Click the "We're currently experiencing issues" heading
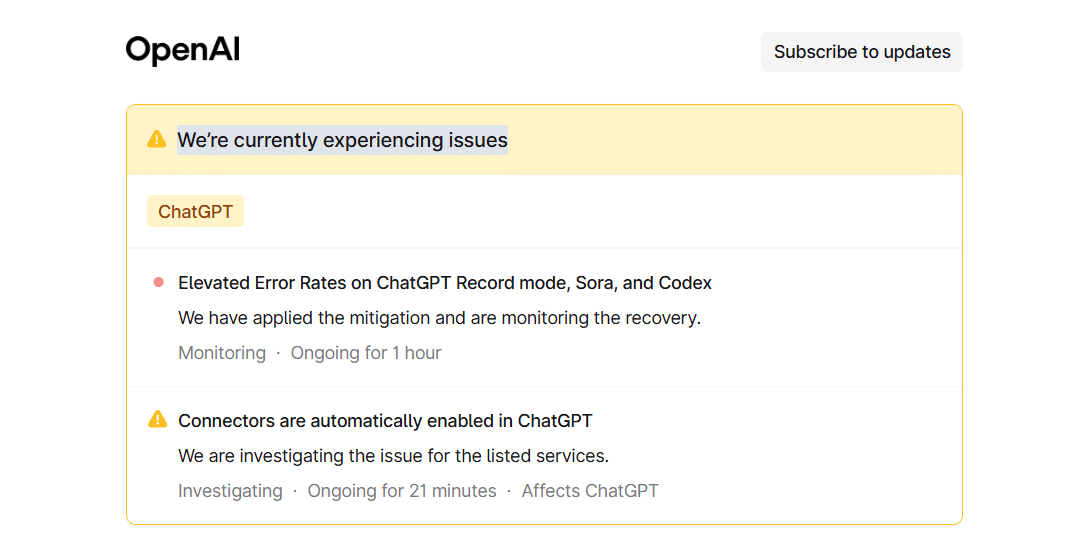 pos(342,140)
